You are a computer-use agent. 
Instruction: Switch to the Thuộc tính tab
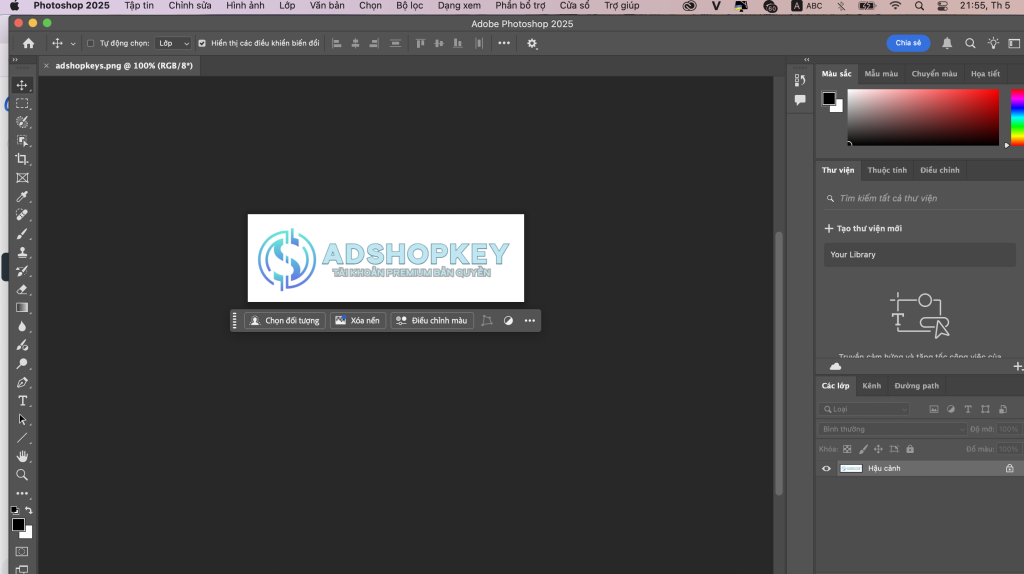point(887,170)
